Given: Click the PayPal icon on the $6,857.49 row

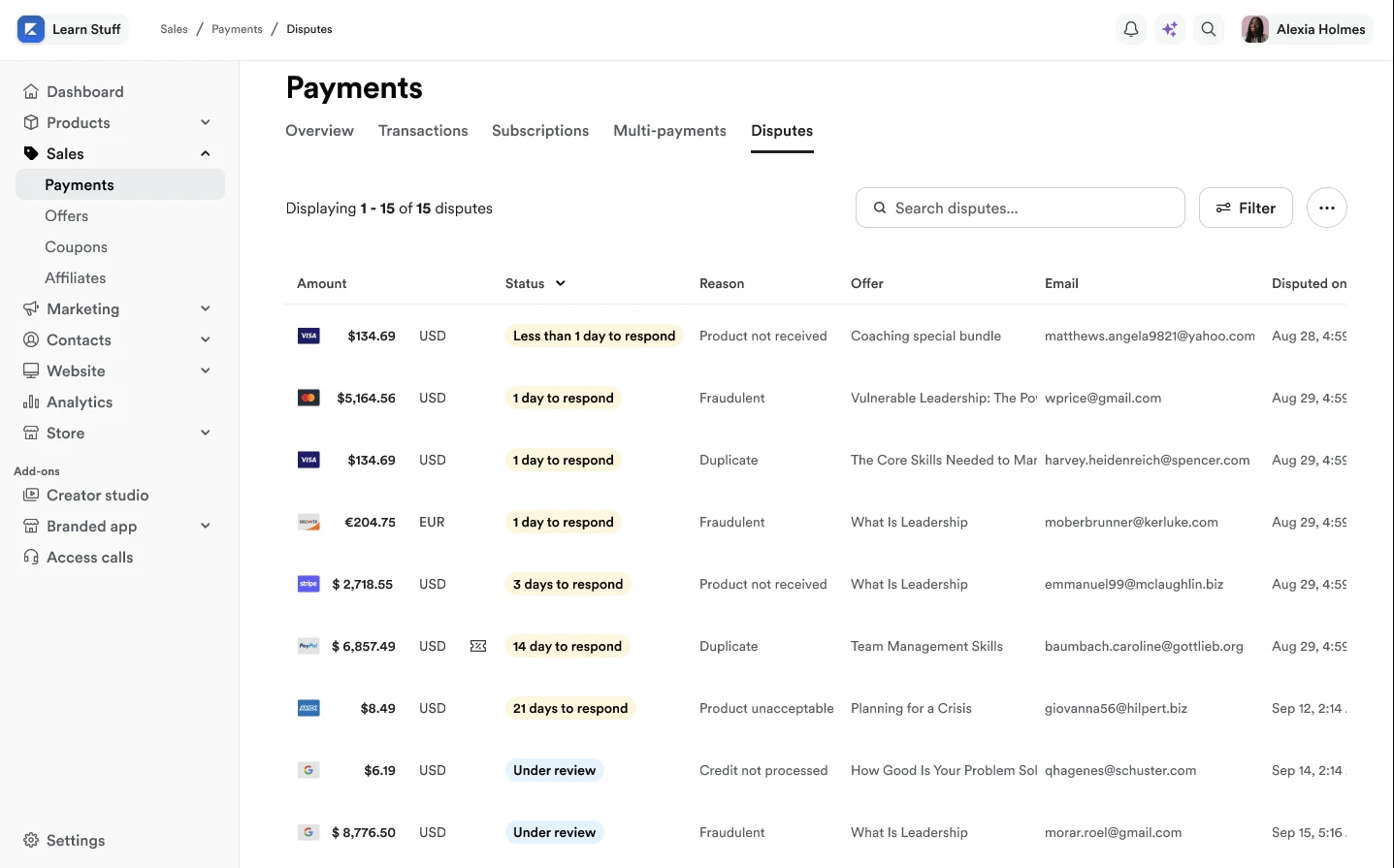Looking at the screenshot, I should point(308,645).
